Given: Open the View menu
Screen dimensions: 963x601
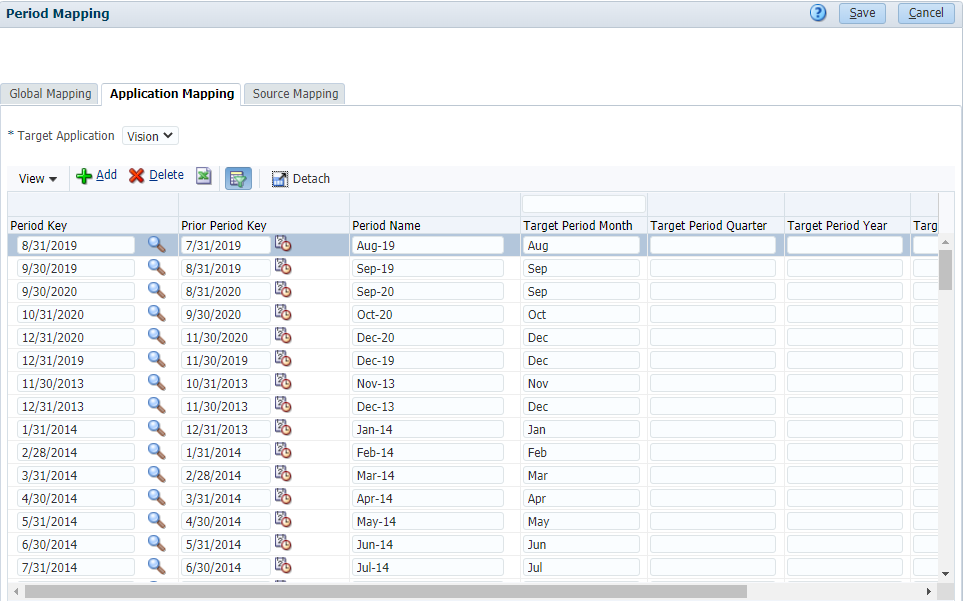Looking at the screenshot, I should click(36, 178).
